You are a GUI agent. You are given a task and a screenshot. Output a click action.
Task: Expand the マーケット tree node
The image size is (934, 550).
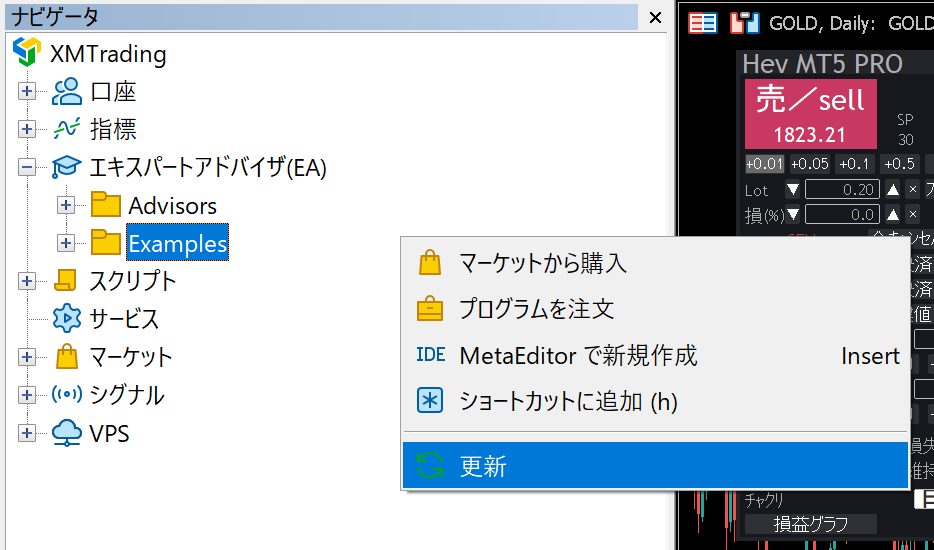27,356
